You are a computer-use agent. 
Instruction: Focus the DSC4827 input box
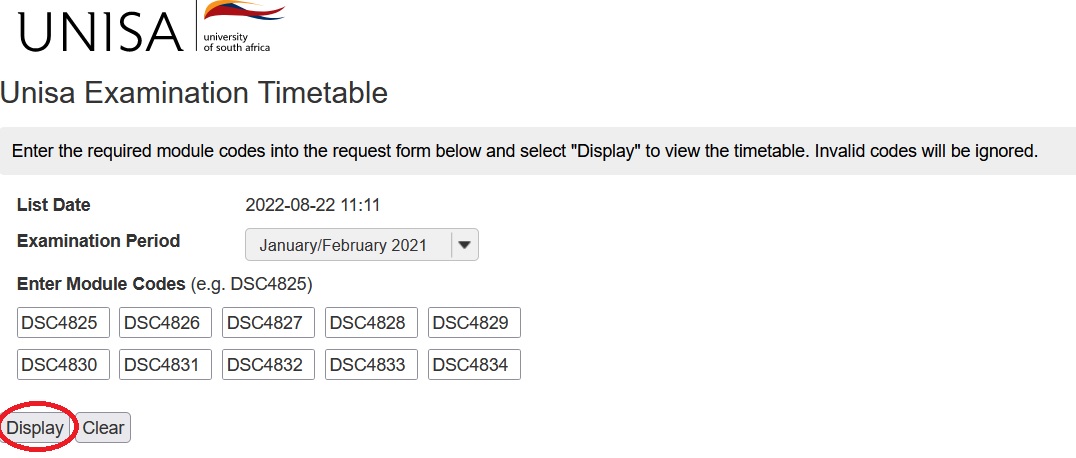click(x=268, y=323)
